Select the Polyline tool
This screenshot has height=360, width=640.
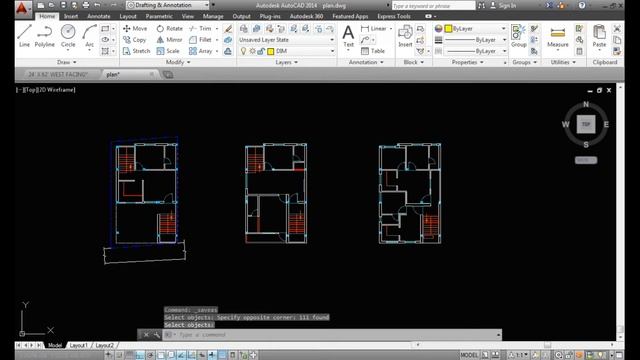(44, 36)
